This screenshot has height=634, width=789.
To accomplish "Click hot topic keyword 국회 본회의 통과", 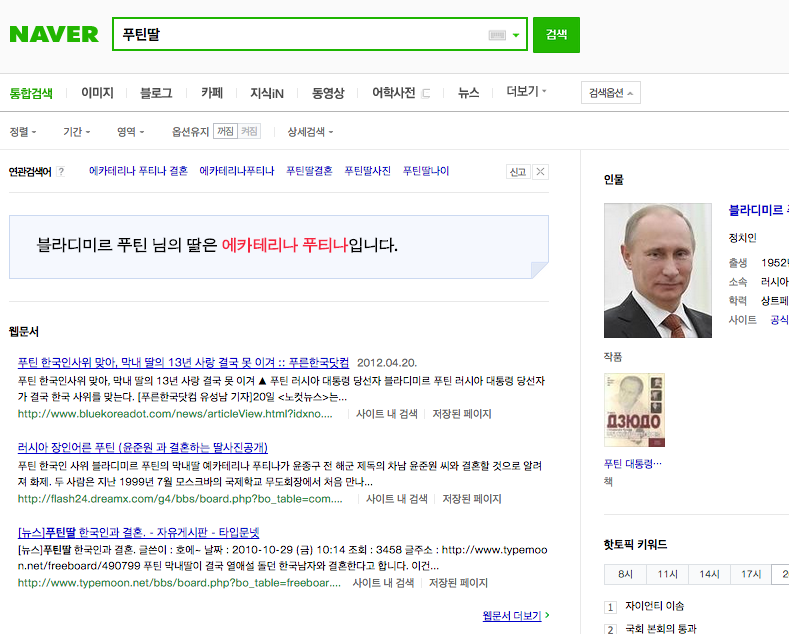I will (x=661, y=628).
